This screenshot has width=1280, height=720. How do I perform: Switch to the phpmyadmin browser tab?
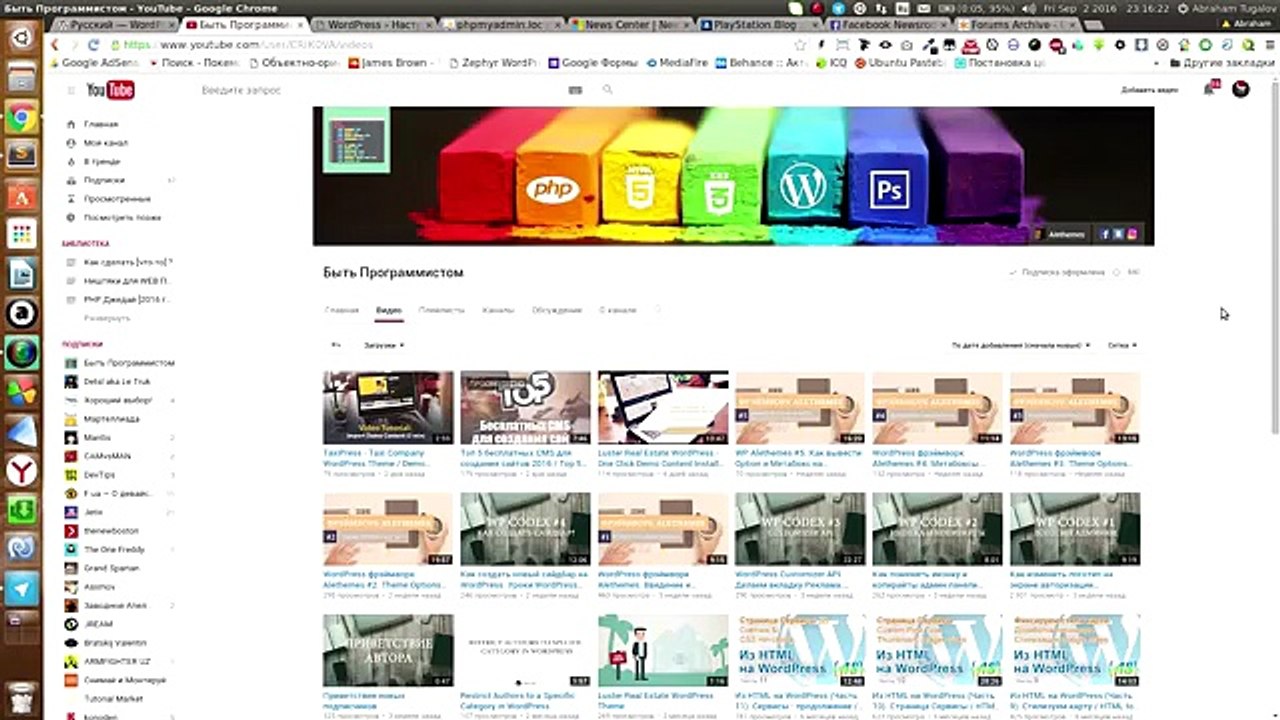click(500, 23)
